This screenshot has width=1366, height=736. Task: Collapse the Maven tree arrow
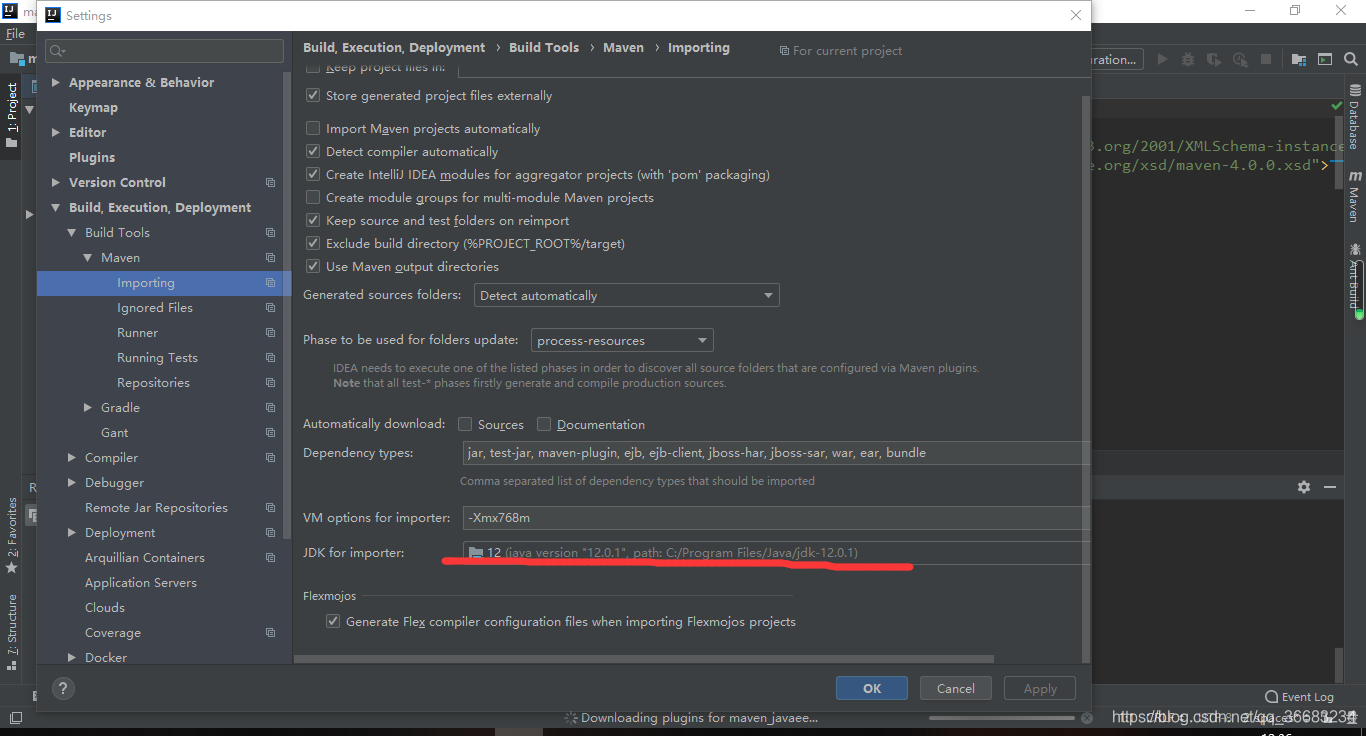click(x=88, y=258)
